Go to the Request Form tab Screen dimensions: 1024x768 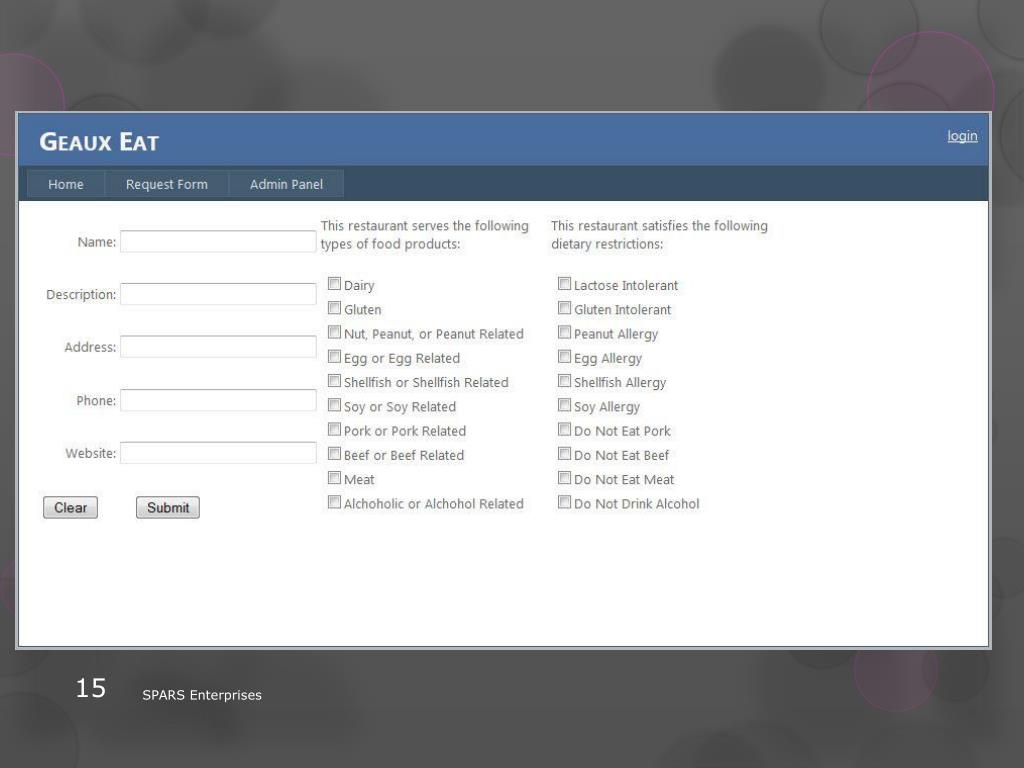(x=167, y=184)
